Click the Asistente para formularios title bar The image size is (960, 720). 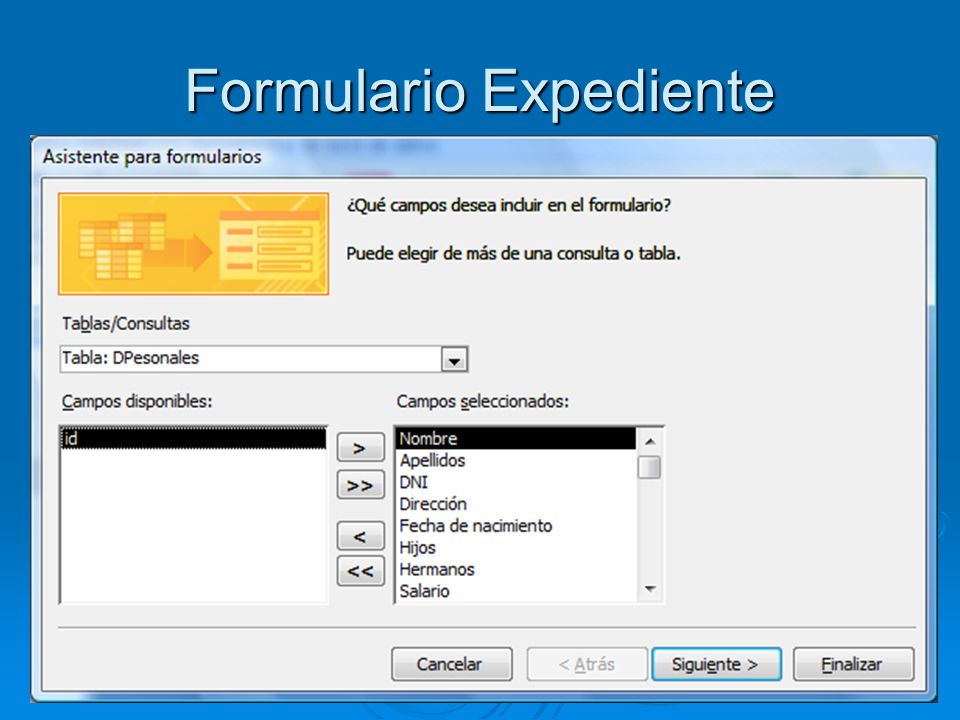[x=484, y=157]
